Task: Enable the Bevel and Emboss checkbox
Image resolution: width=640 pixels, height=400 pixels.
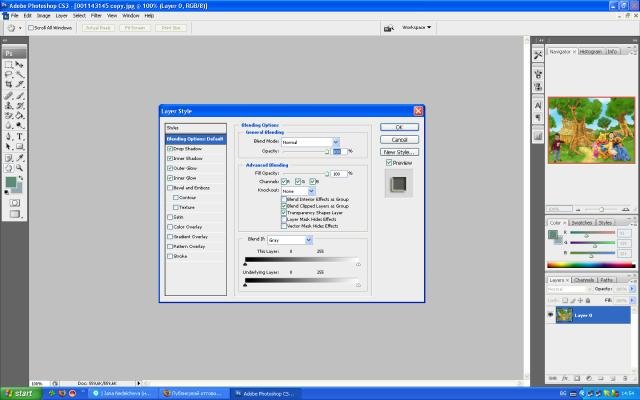Action: coord(171,188)
